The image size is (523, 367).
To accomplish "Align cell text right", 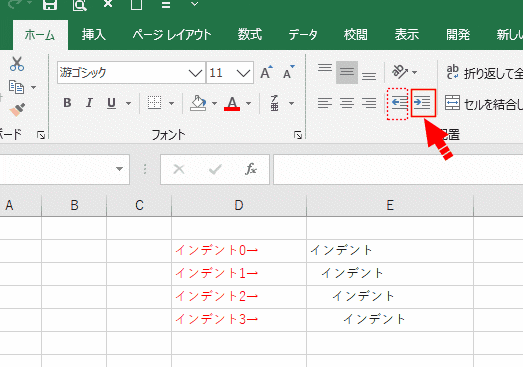I will tap(369, 103).
